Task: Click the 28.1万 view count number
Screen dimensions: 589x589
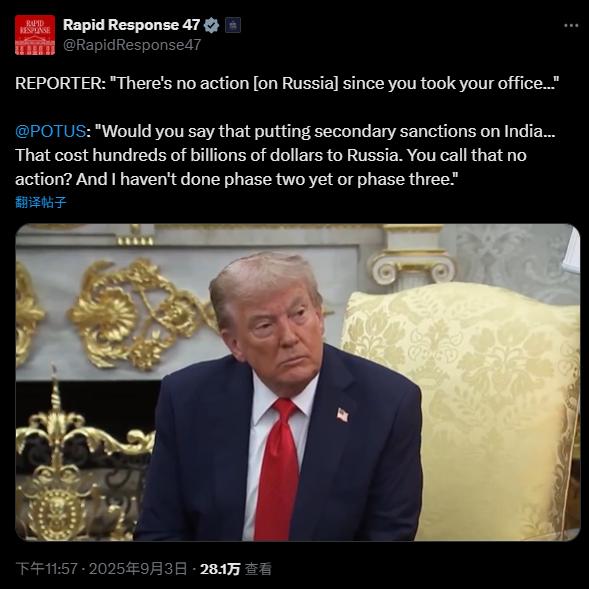Action: [220, 569]
